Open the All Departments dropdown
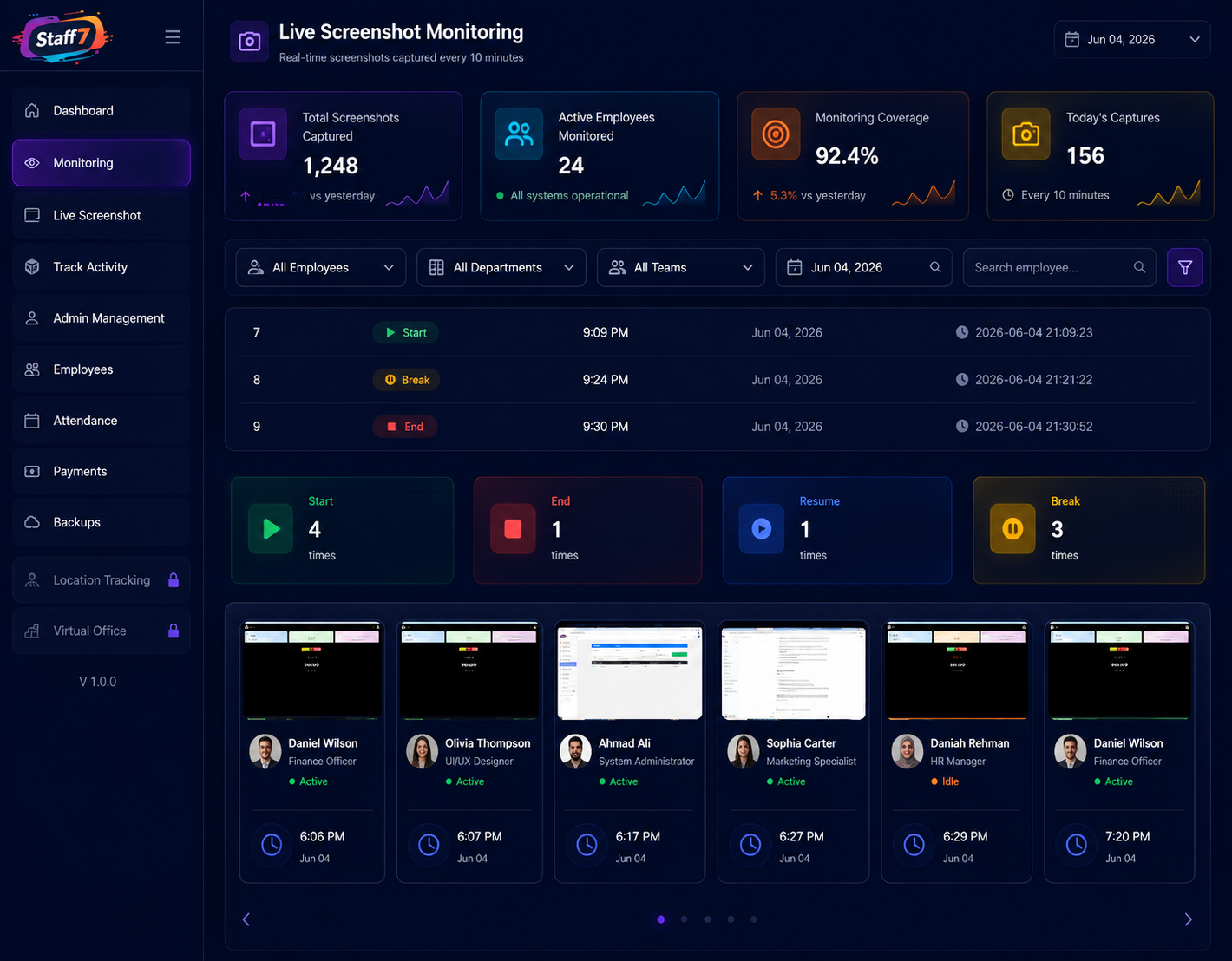 (501, 267)
